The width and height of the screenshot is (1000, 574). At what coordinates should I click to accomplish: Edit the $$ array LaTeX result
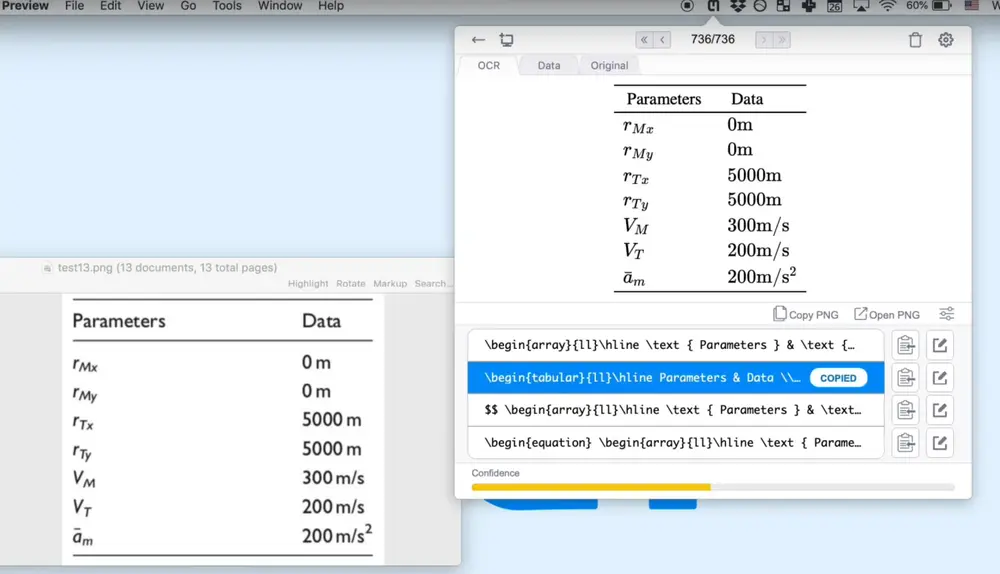click(940, 410)
